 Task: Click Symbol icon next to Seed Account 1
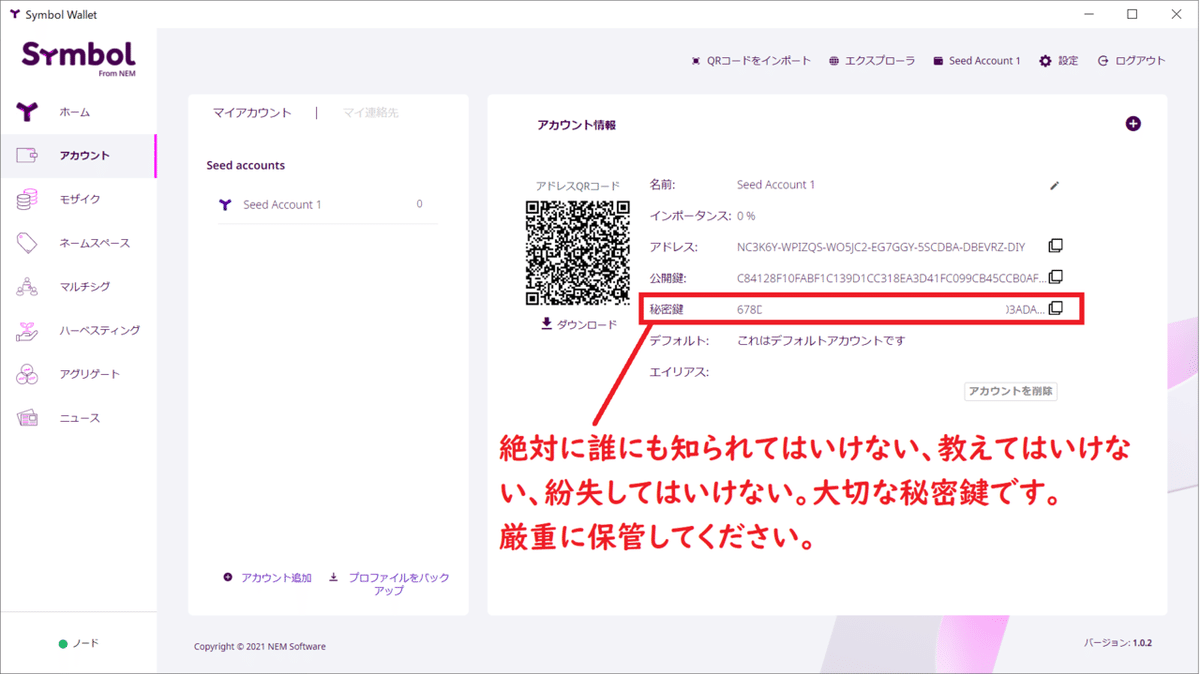coord(225,204)
